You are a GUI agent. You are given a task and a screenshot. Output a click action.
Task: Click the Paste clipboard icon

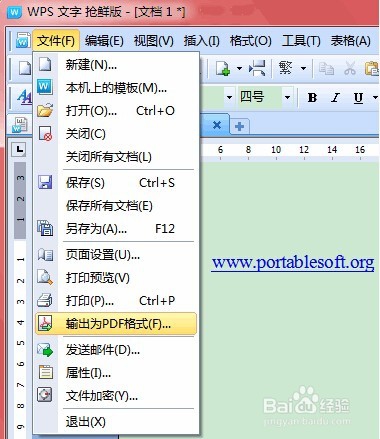click(x=372, y=68)
